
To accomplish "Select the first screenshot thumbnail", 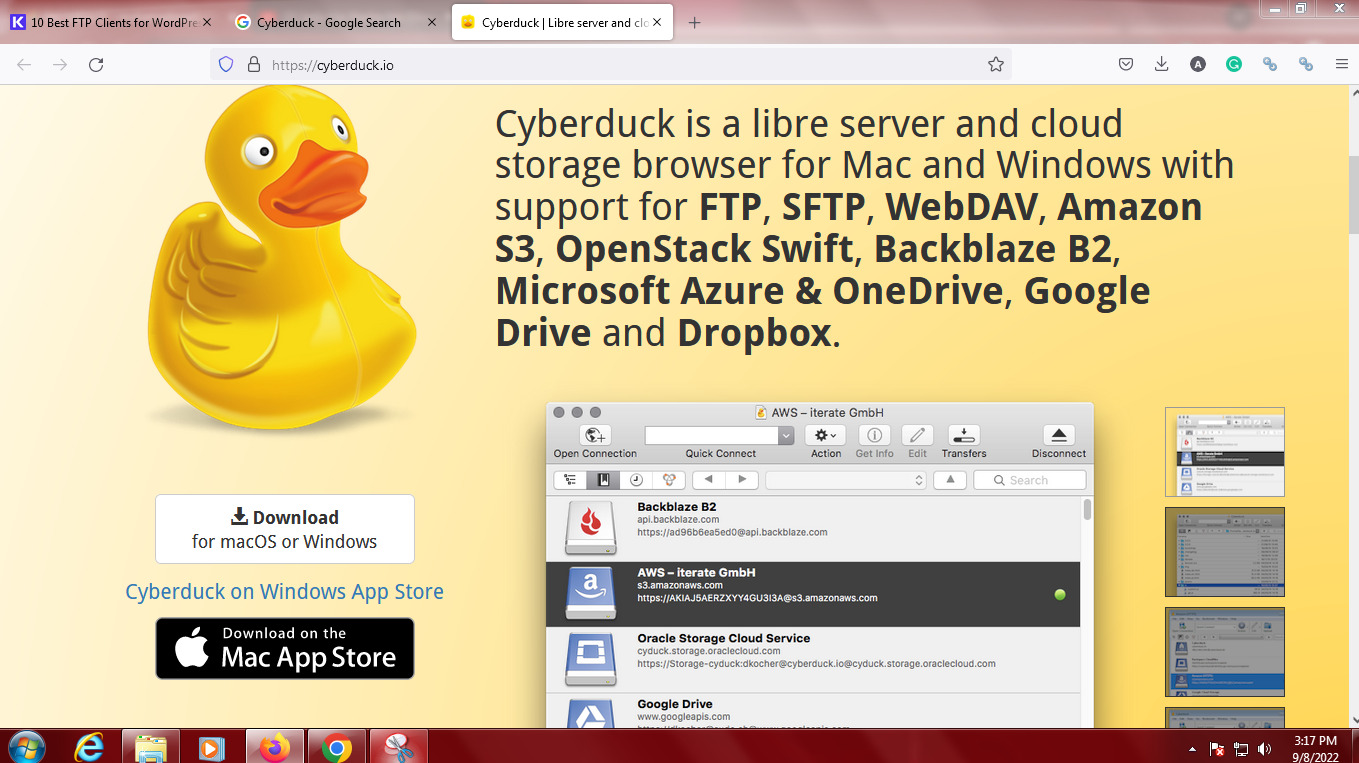I will click(x=1224, y=452).
